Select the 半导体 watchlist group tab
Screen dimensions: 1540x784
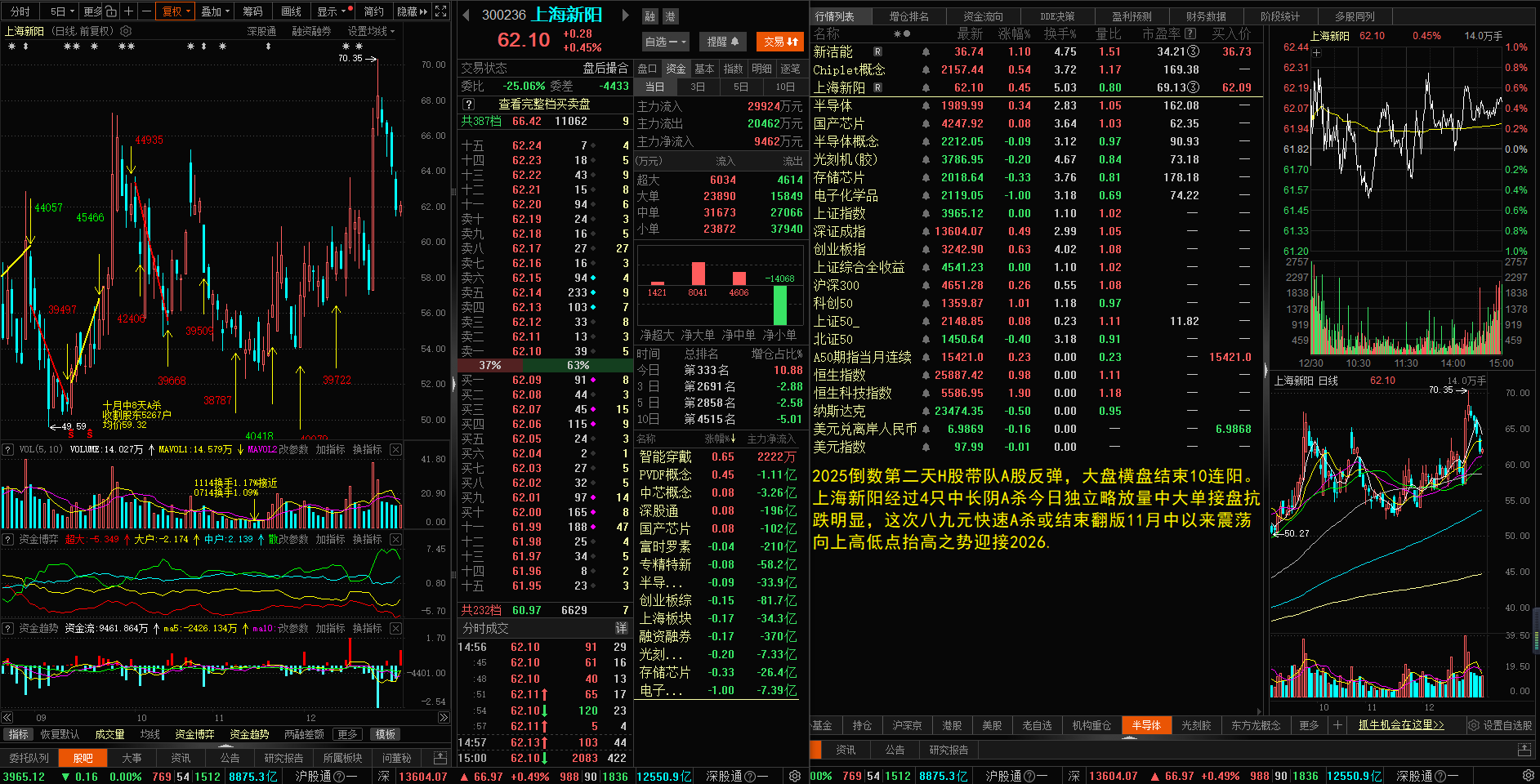(x=1145, y=725)
